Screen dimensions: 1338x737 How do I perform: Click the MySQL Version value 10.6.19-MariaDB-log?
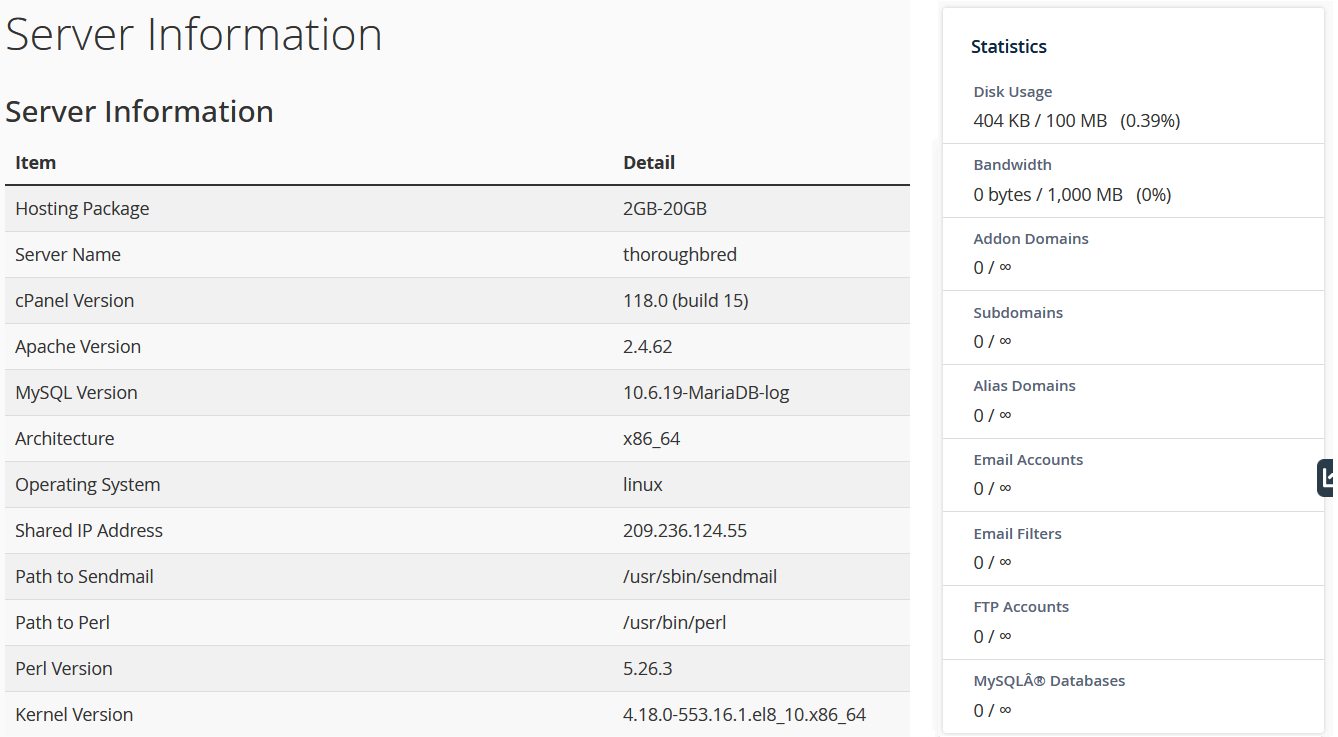pos(705,393)
